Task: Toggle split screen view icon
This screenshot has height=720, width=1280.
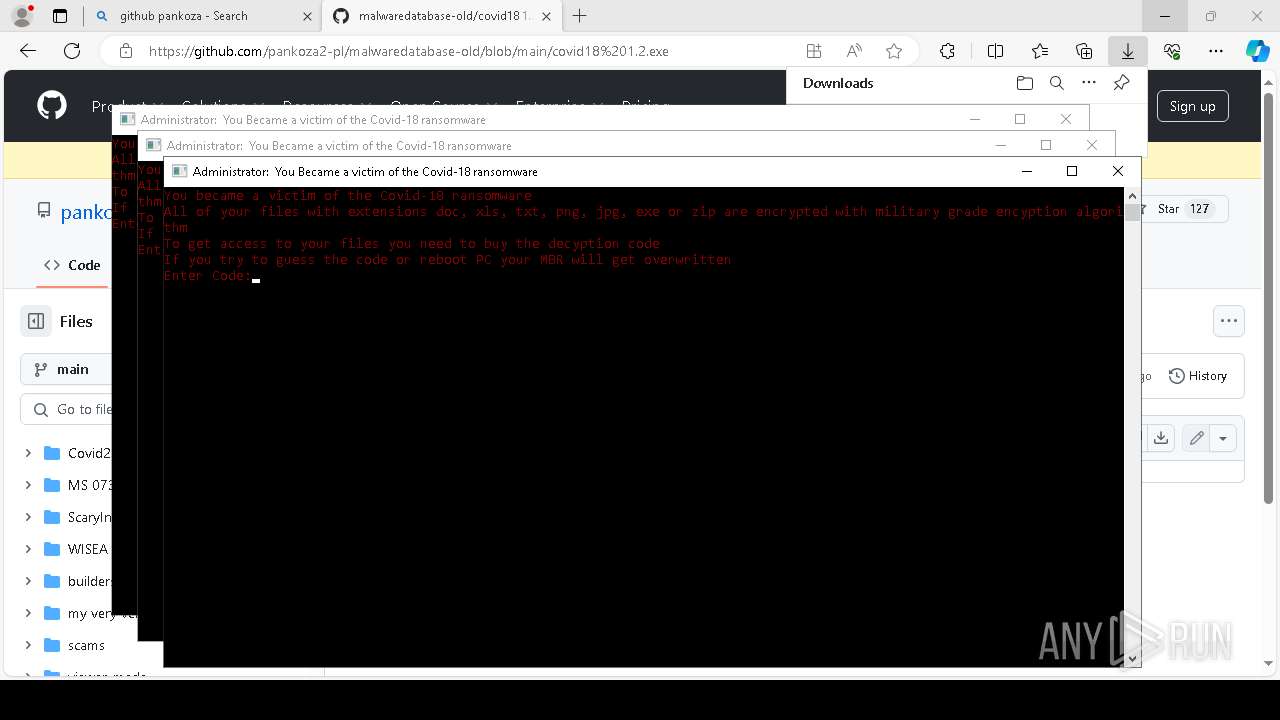Action: pyautogui.click(x=995, y=51)
